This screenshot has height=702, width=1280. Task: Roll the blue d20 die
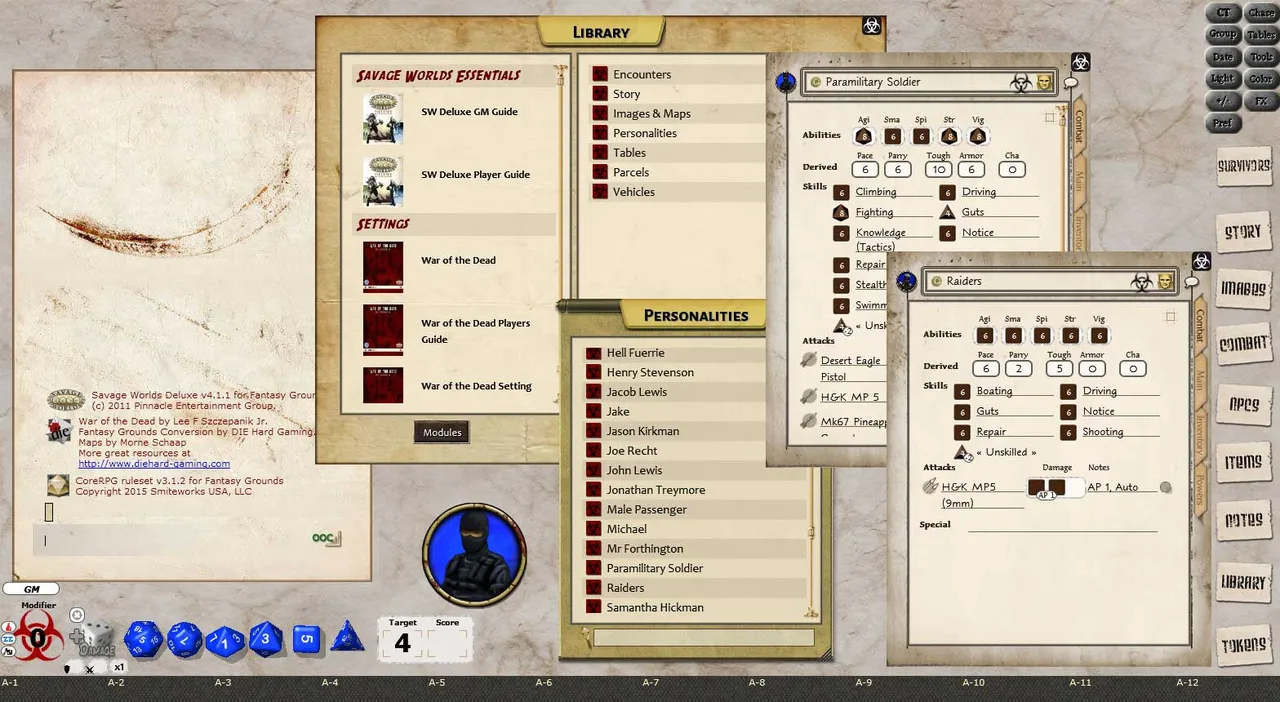143,638
